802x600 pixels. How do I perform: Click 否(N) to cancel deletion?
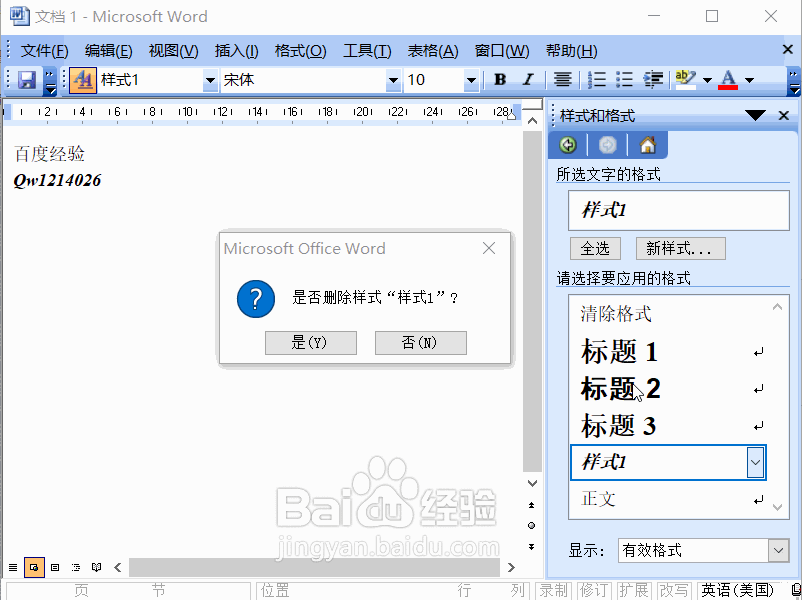pyautogui.click(x=420, y=343)
